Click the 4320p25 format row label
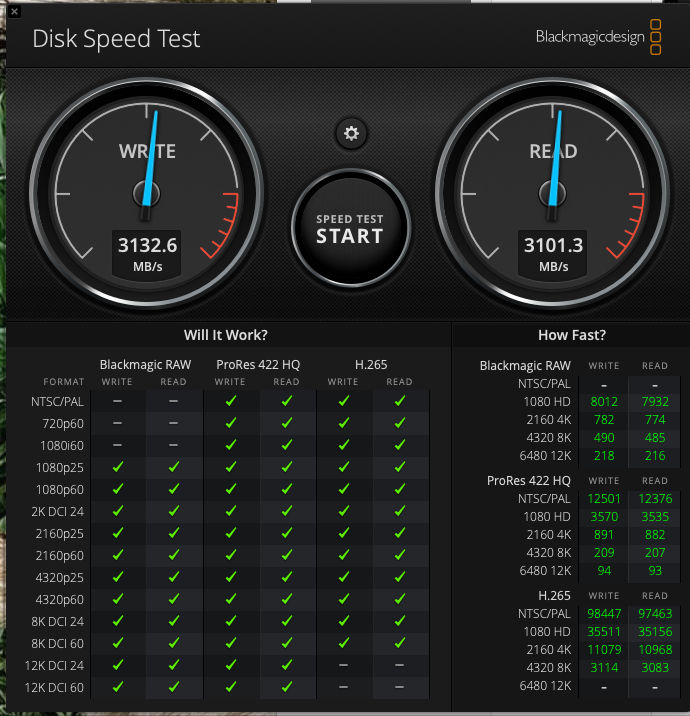Viewport: 690px width, 716px height. (60, 578)
